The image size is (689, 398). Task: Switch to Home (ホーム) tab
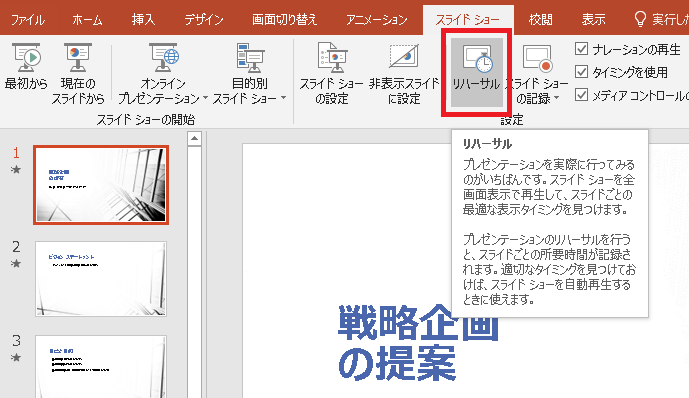click(x=87, y=19)
